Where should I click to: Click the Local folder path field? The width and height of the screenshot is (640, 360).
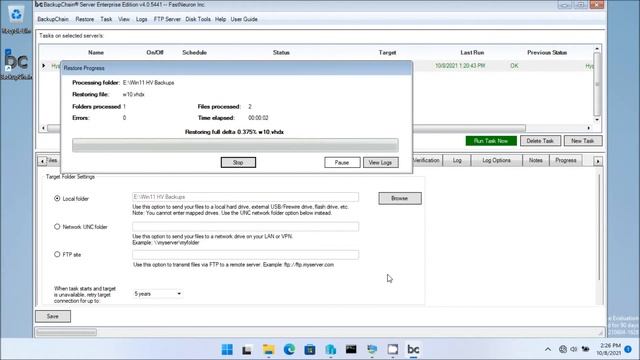pyautogui.click(x=245, y=197)
